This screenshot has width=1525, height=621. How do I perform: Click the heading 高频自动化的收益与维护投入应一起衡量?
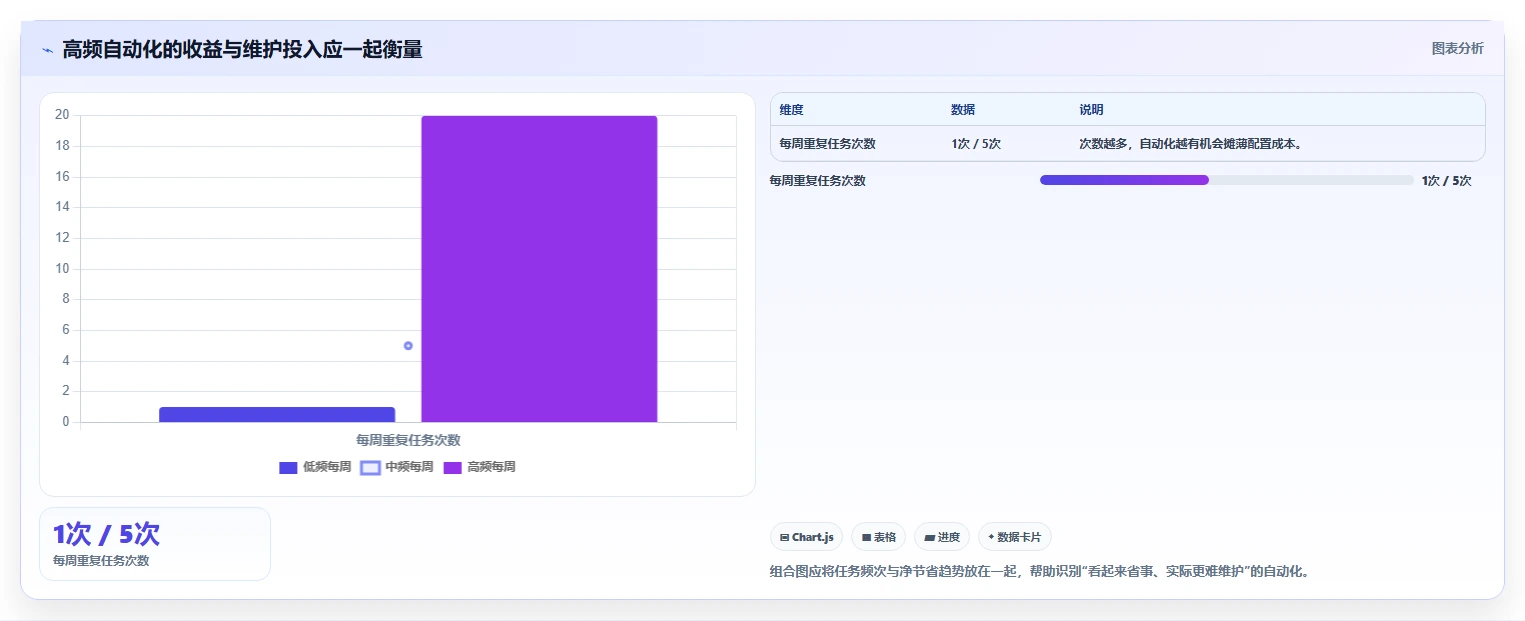(x=242, y=50)
